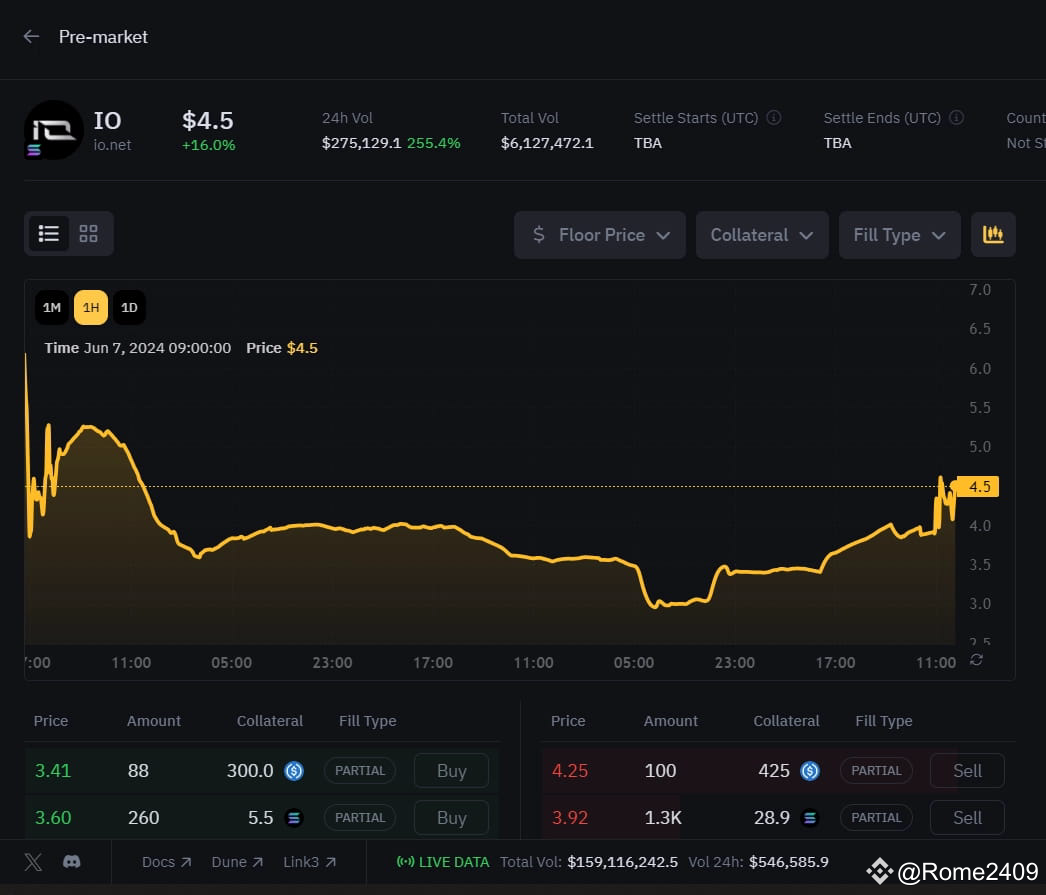The width and height of the screenshot is (1046, 895).
Task: Switch to list view layout
Action: click(49, 233)
